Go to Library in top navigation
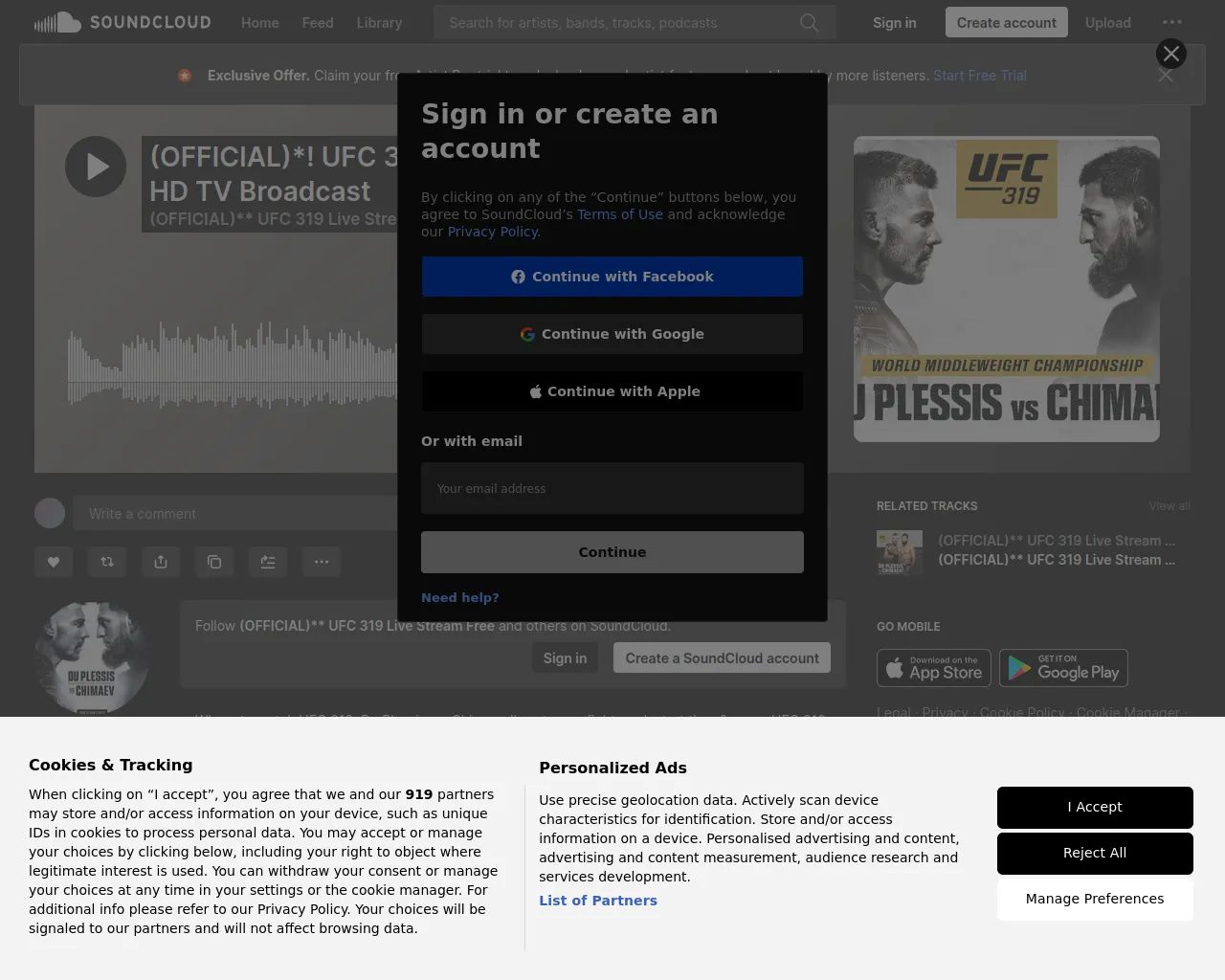Screen dimensions: 1225x980 click(379, 23)
